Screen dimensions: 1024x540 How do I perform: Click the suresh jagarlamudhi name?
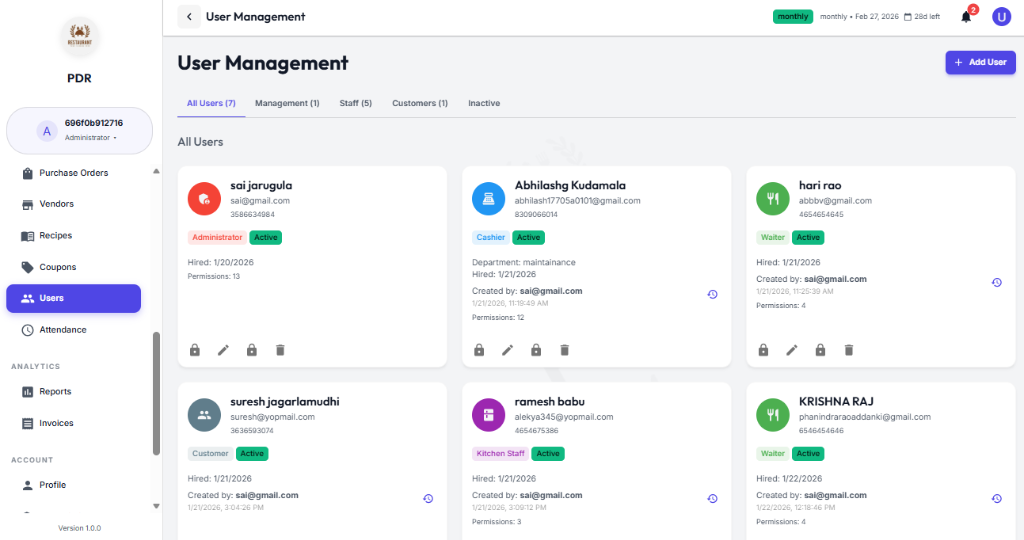click(x=285, y=402)
